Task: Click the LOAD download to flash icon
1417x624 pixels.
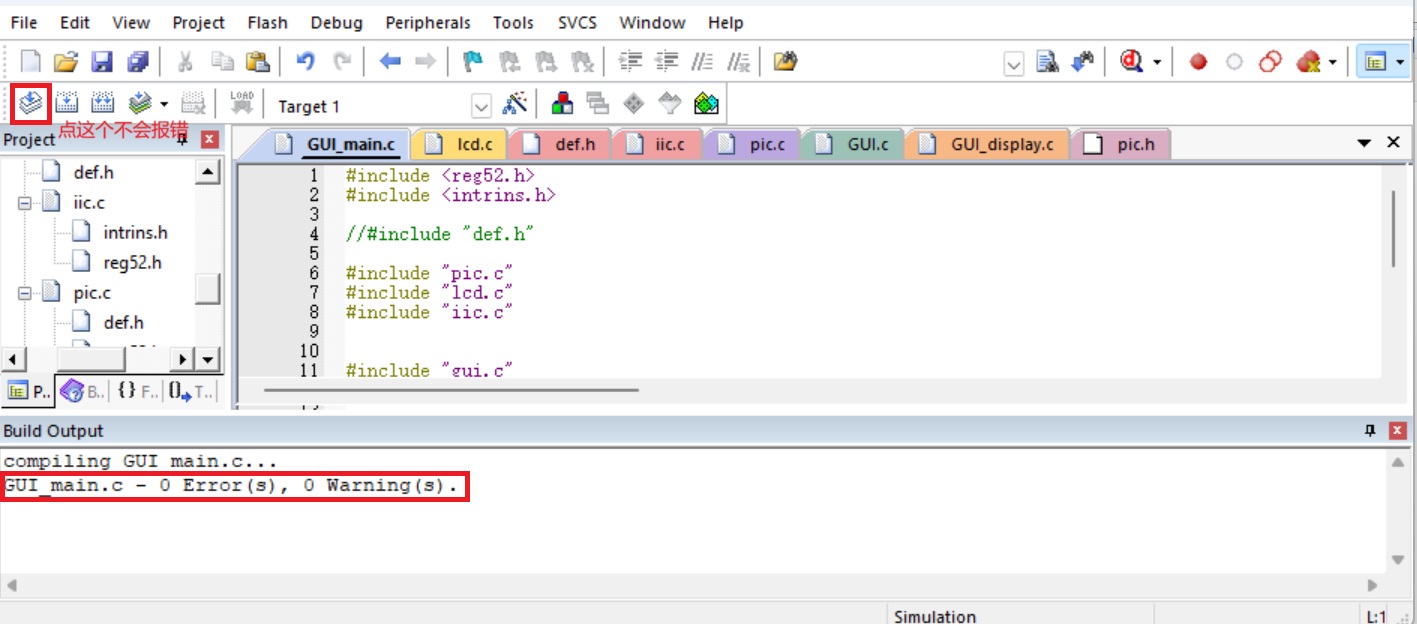Action: coord(242,103)
